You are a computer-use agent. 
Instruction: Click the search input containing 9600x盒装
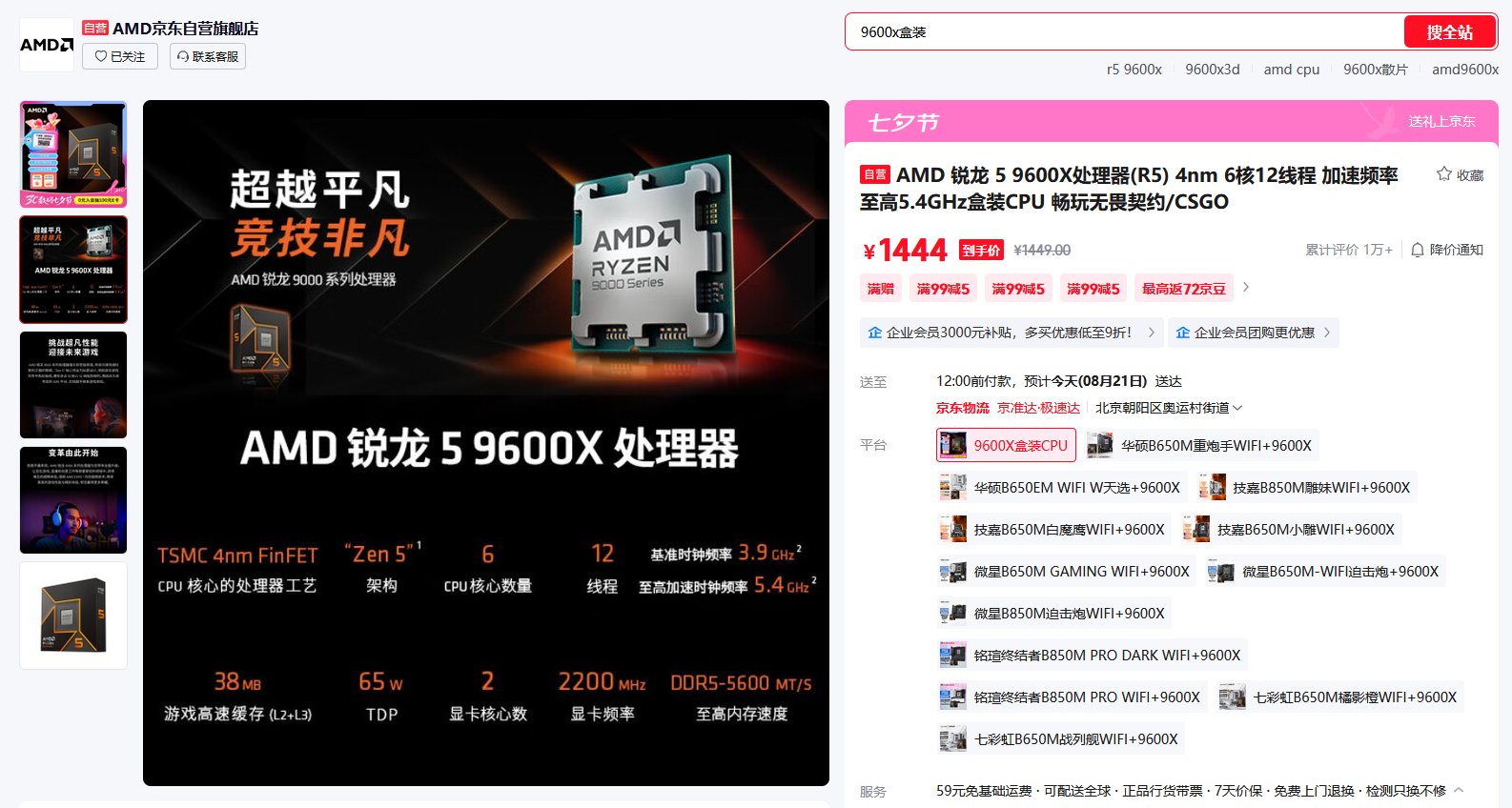coord(1124,31)
